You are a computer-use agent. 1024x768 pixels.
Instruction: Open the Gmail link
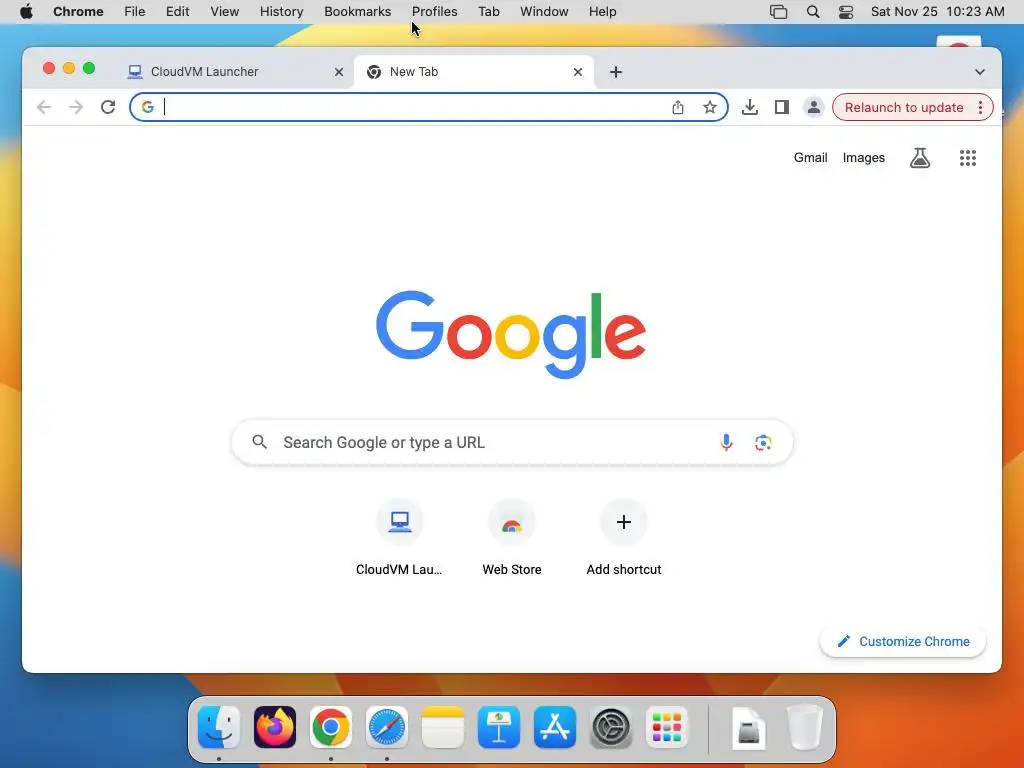pyautogui.click(x=810, y=157)
